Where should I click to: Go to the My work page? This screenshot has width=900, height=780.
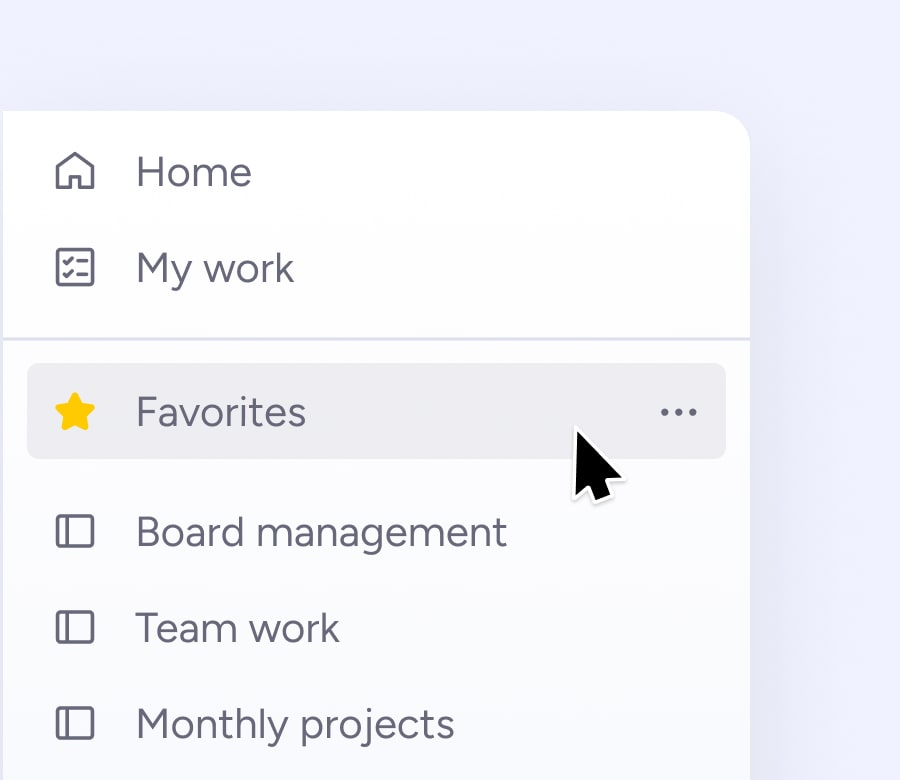pyautogui.click(x=215, y=269)
